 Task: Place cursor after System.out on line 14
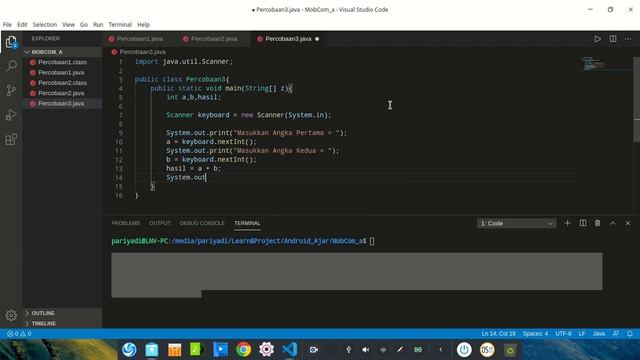point(206,177)
